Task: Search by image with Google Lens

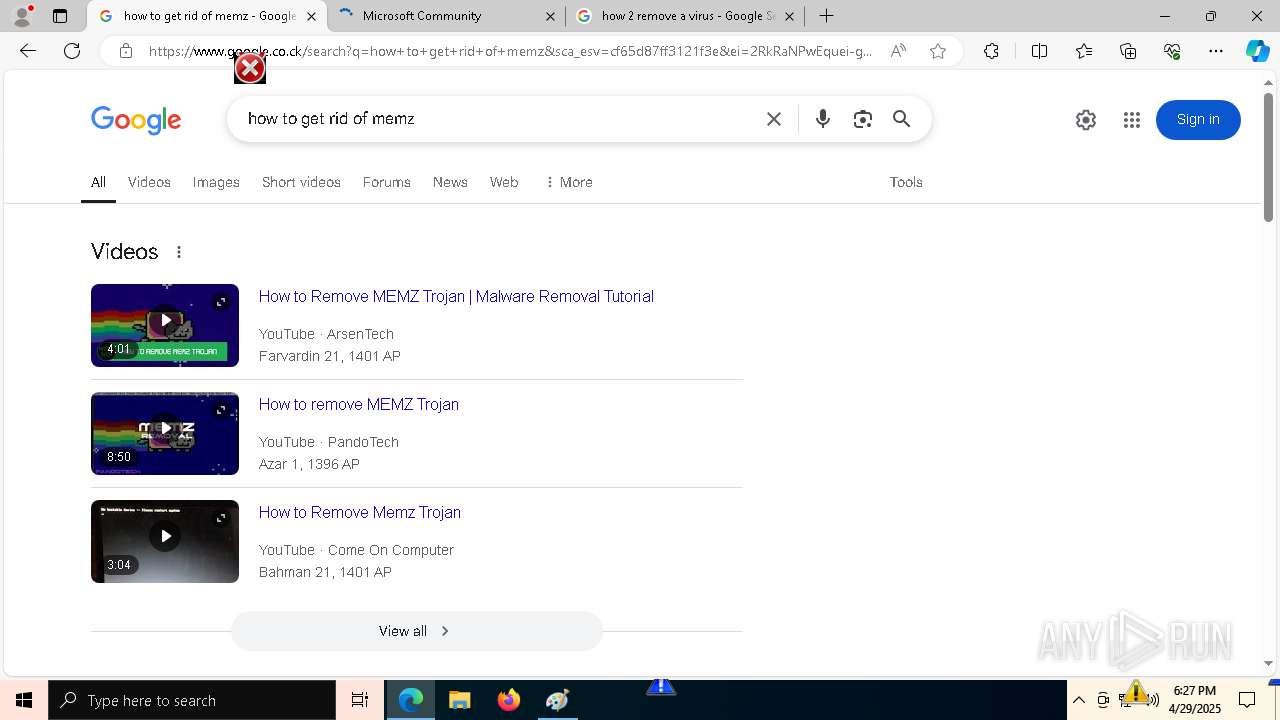Action: 863,119
